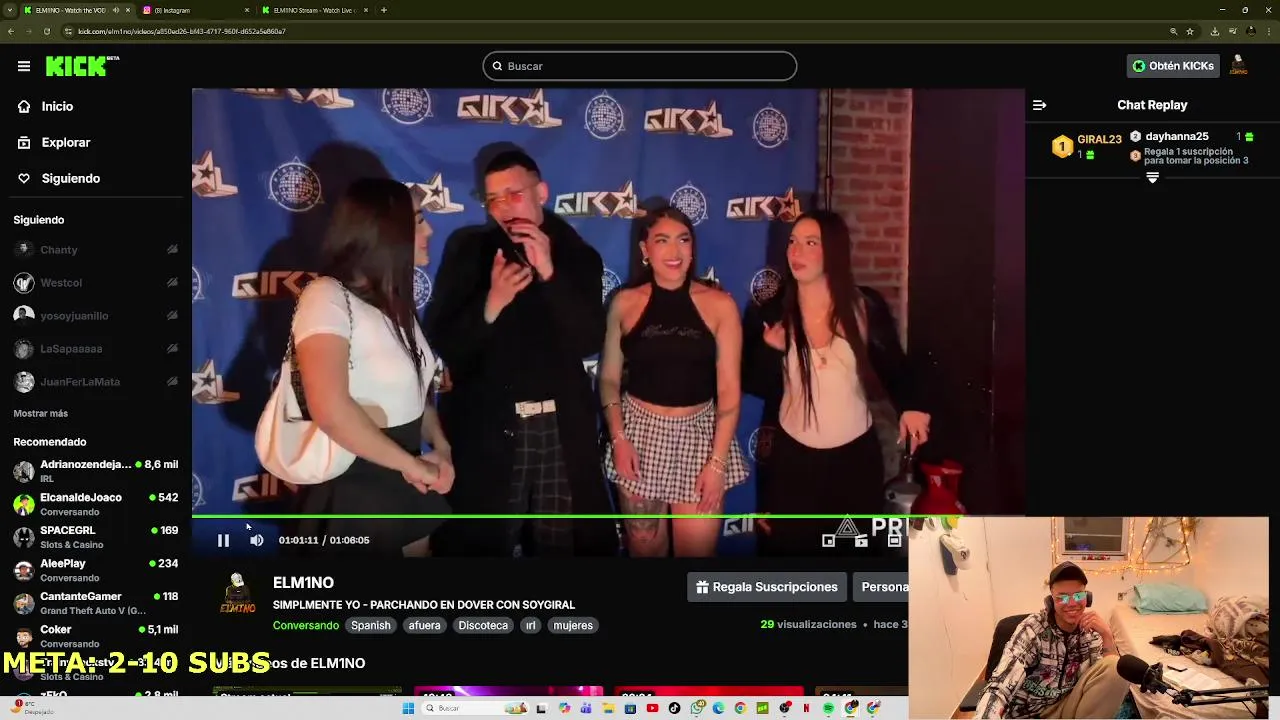The height and width of the screenshot is (720, 1280).
Task: Open JuanFerLaMata followed channel
Action: (96, 382)
